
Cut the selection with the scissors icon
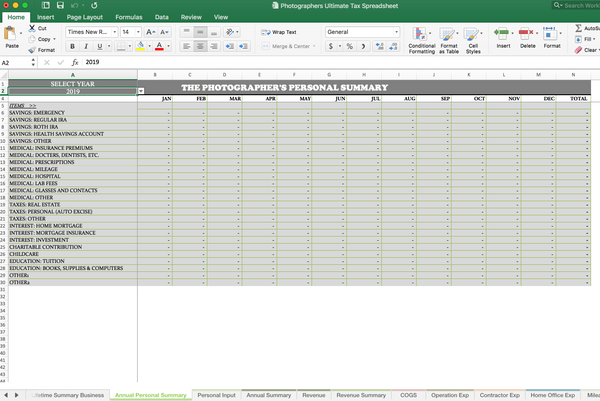tap(32, 28)
